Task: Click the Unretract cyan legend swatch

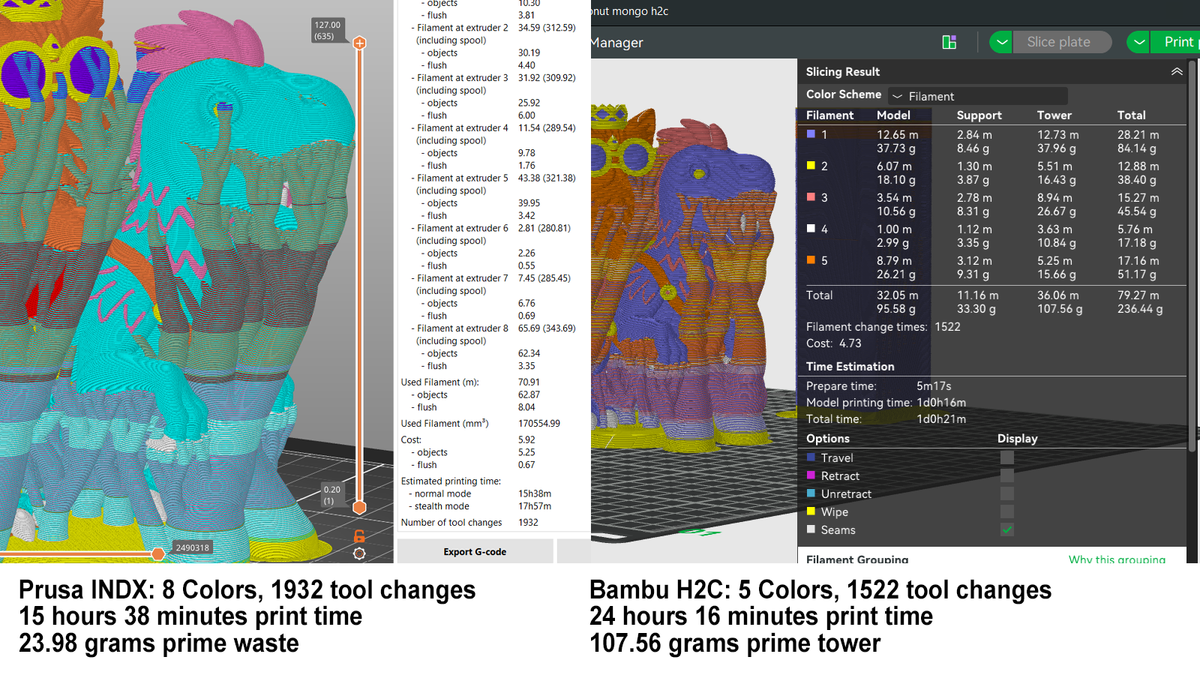Action: point(812,494)
